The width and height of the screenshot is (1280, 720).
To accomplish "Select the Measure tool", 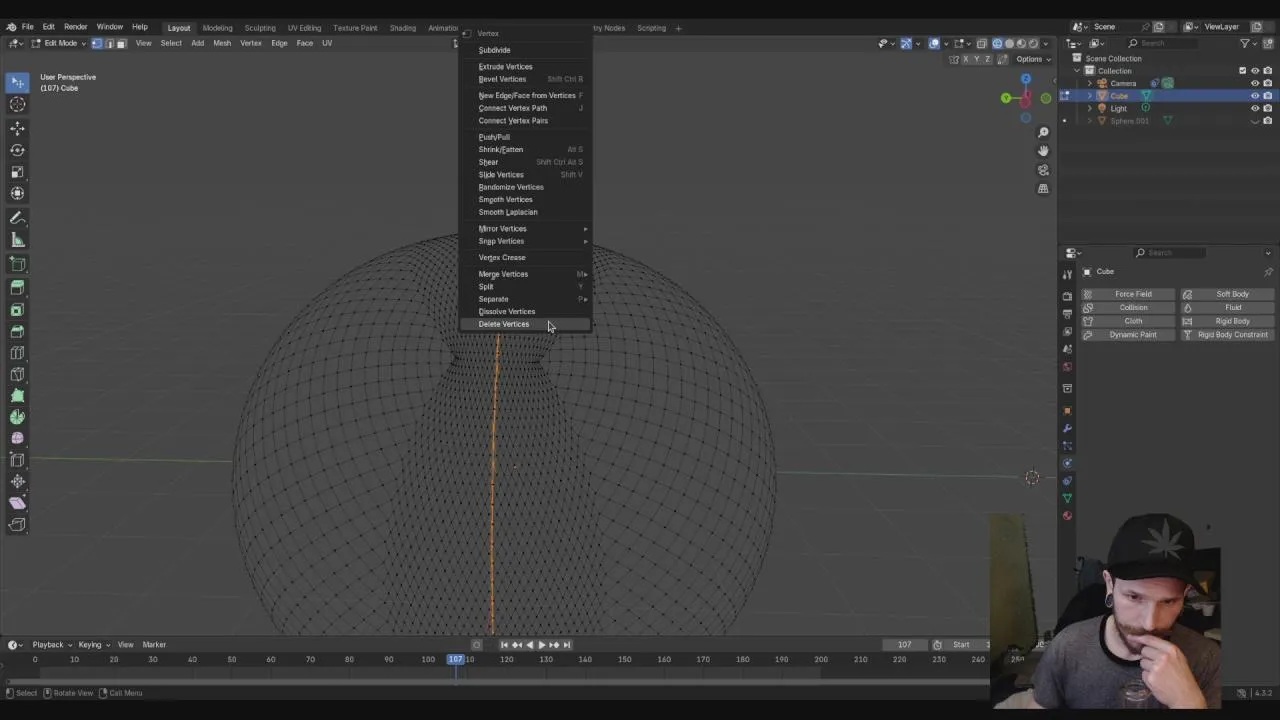I will 17,240.
